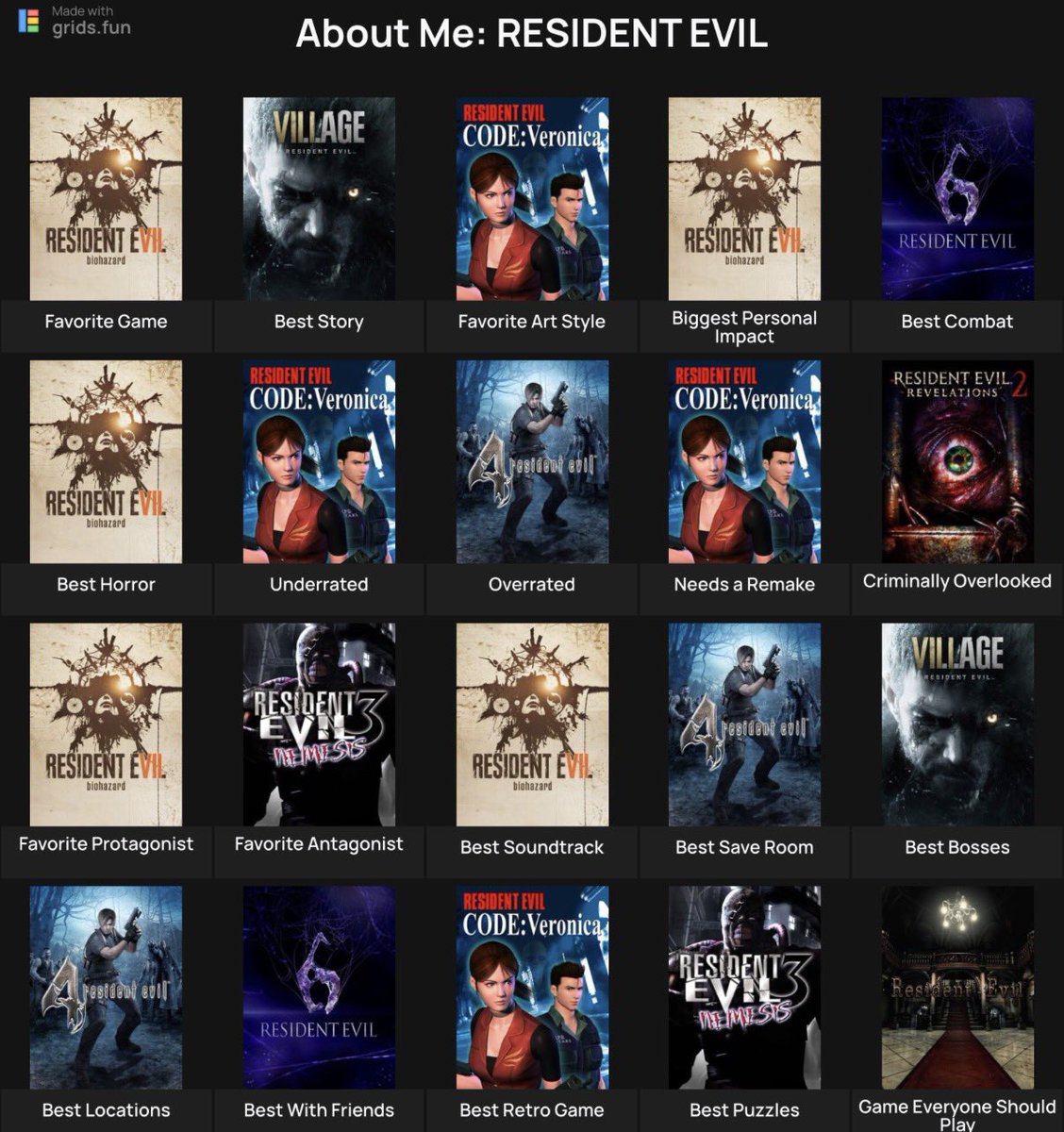Click the Biggest Personal Impact label
The width and height of the screenshot is (1064, 1132).
coord(744,327)
